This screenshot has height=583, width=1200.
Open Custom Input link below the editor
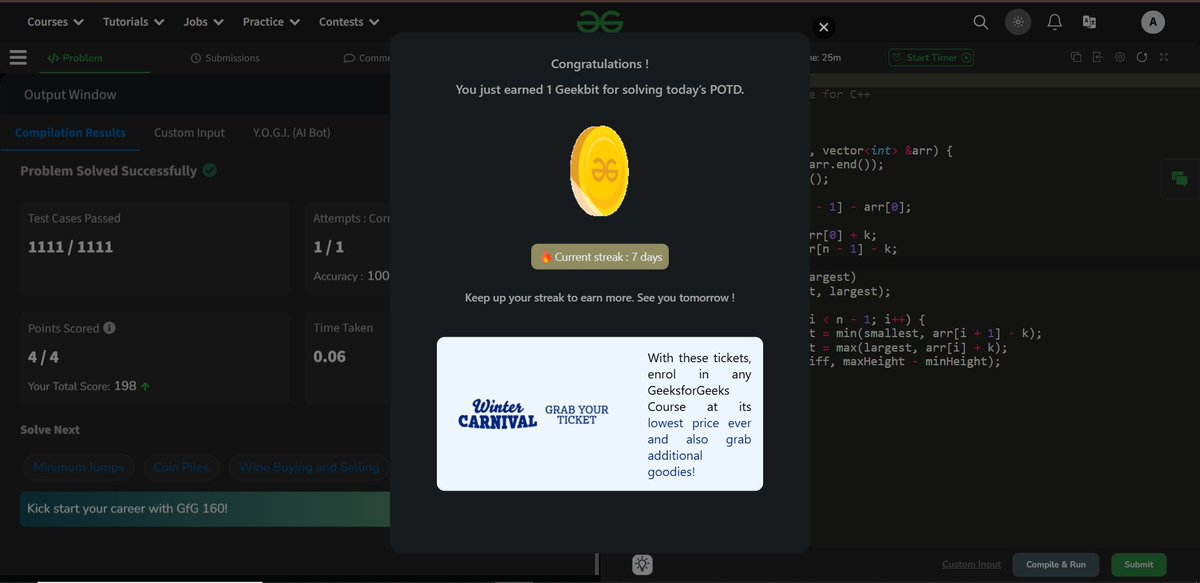point(971,565)
